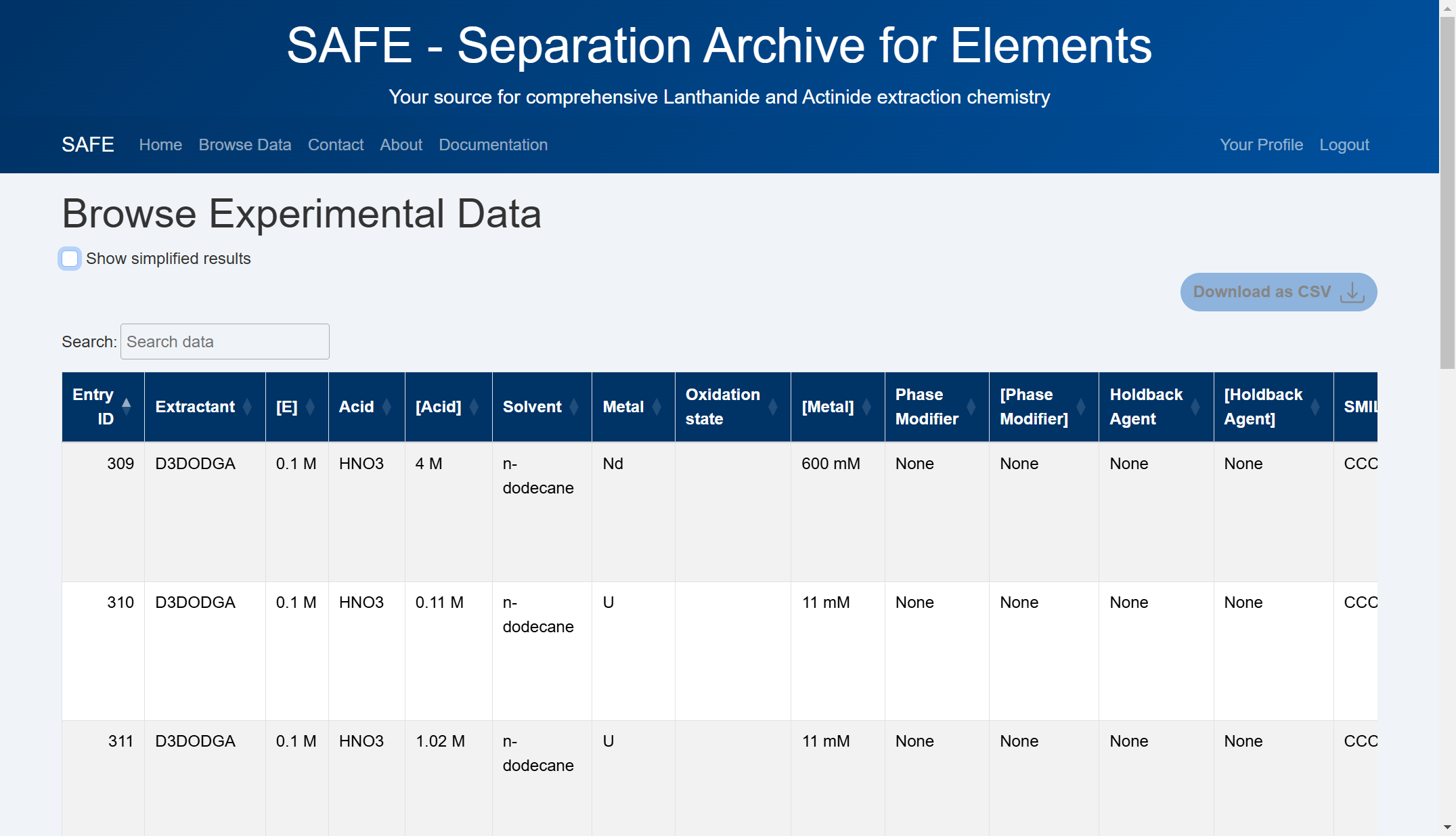Viewport: 1456px width, 836px height.
Task: Click the [Metal] column sort icon
Action: point(866,407)
